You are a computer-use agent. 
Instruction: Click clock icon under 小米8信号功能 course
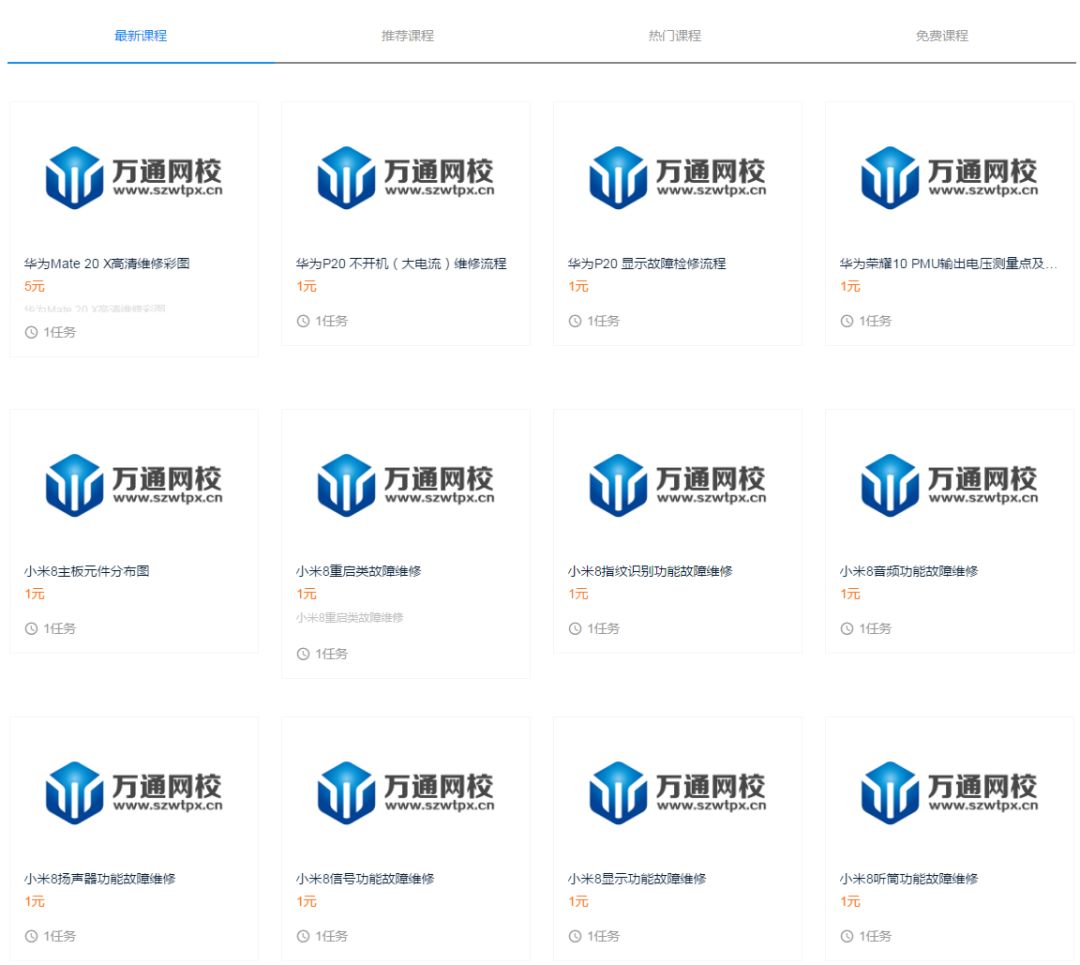[x=303, y=936]
